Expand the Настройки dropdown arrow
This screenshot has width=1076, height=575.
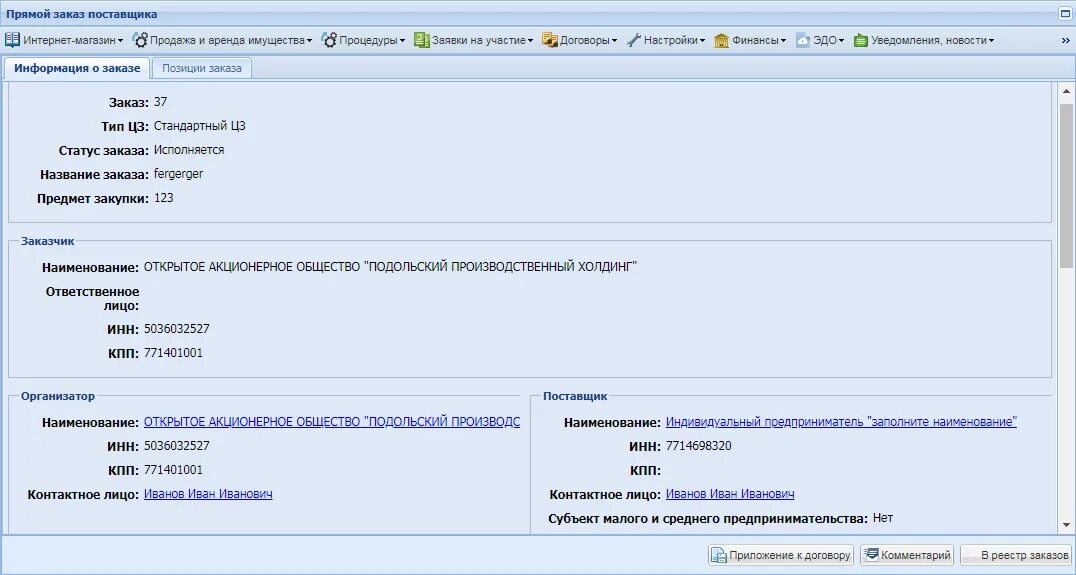tap(702, 40)
